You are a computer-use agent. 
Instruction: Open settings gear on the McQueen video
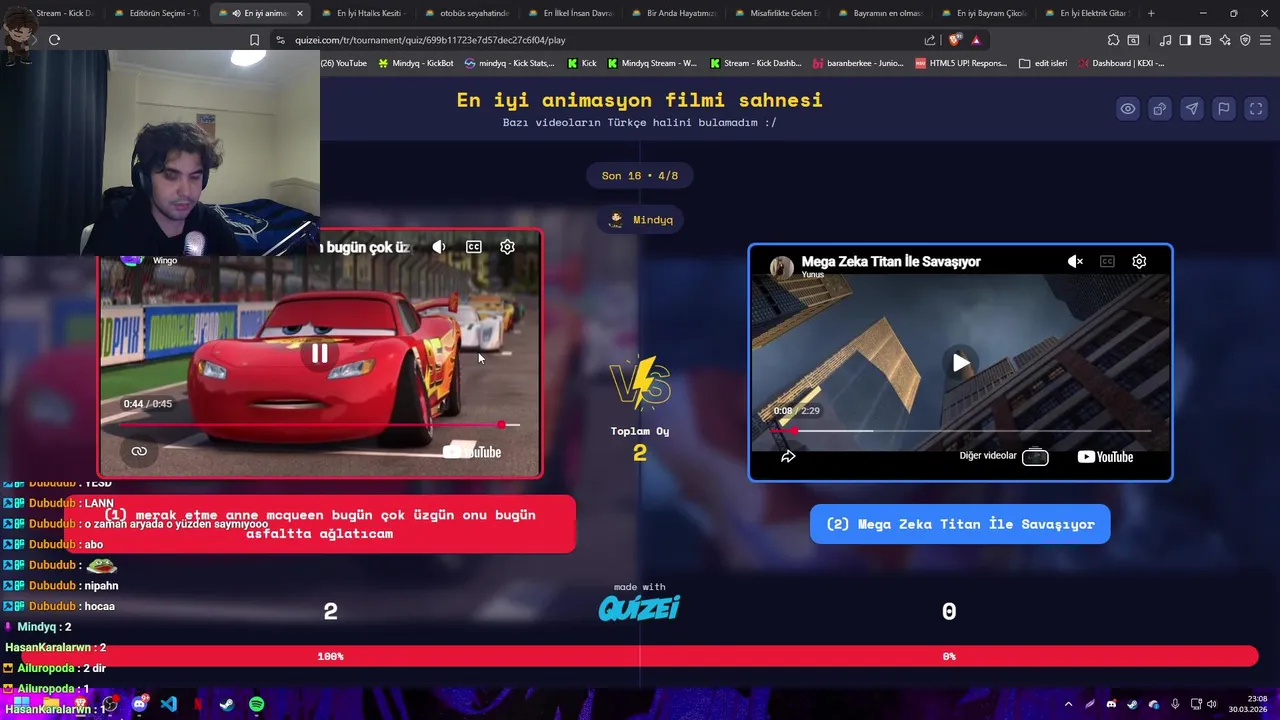click(507, 247)
